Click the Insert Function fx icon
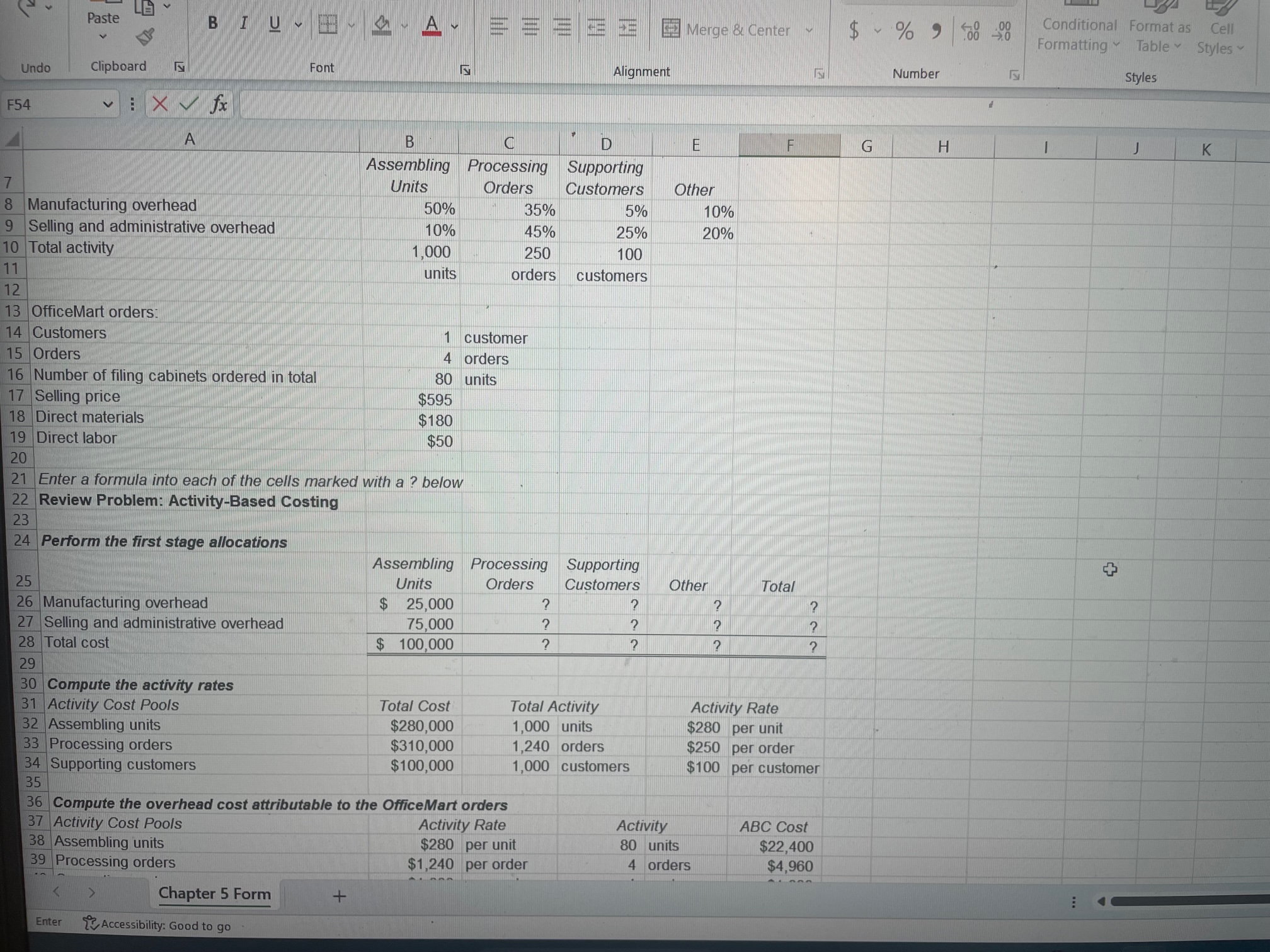The height and width of the screenshot is (952, 1270). 219,105
